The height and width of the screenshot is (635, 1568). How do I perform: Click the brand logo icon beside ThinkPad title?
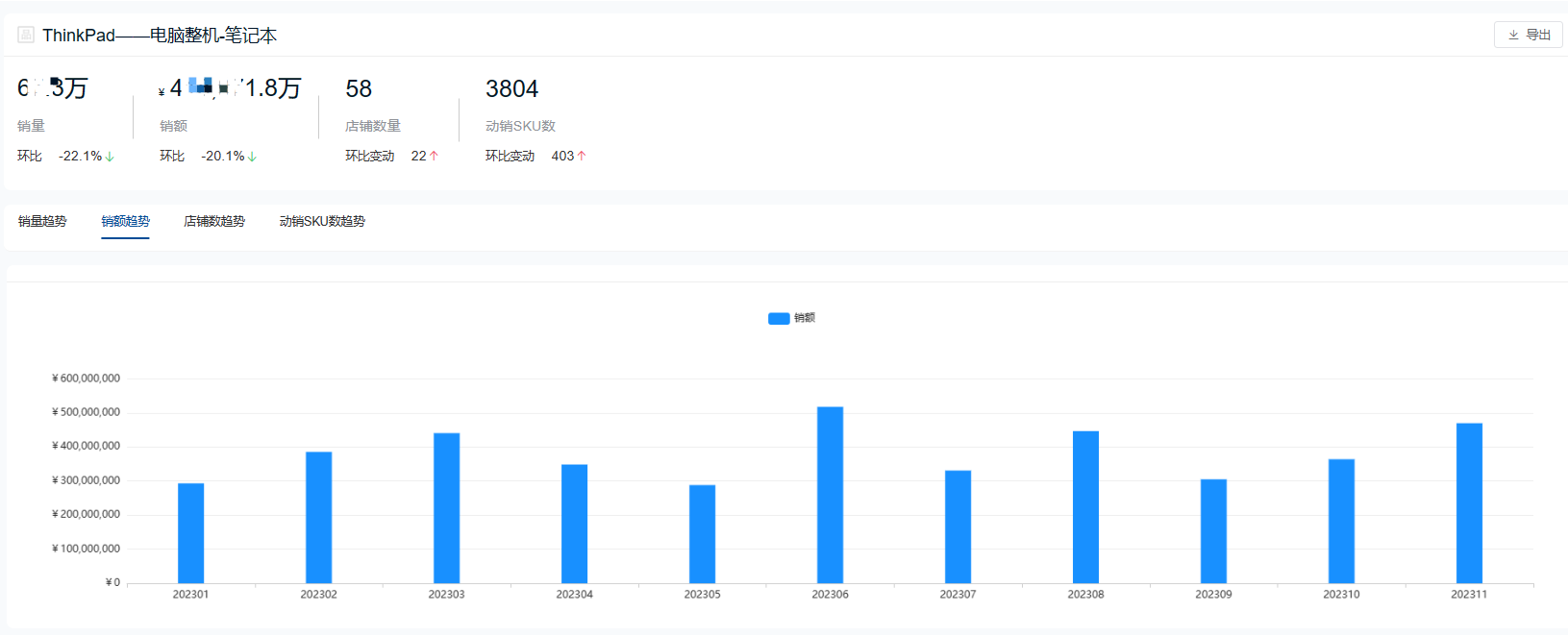[26, 35]
